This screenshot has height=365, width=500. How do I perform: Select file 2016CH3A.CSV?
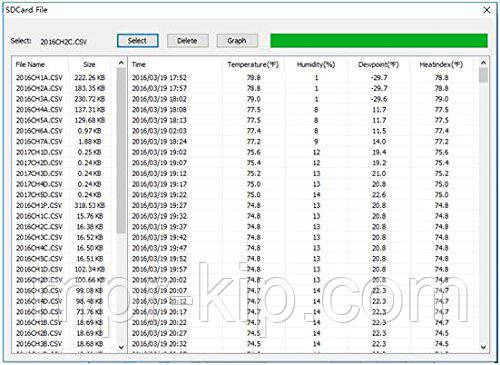click(39, 99)
